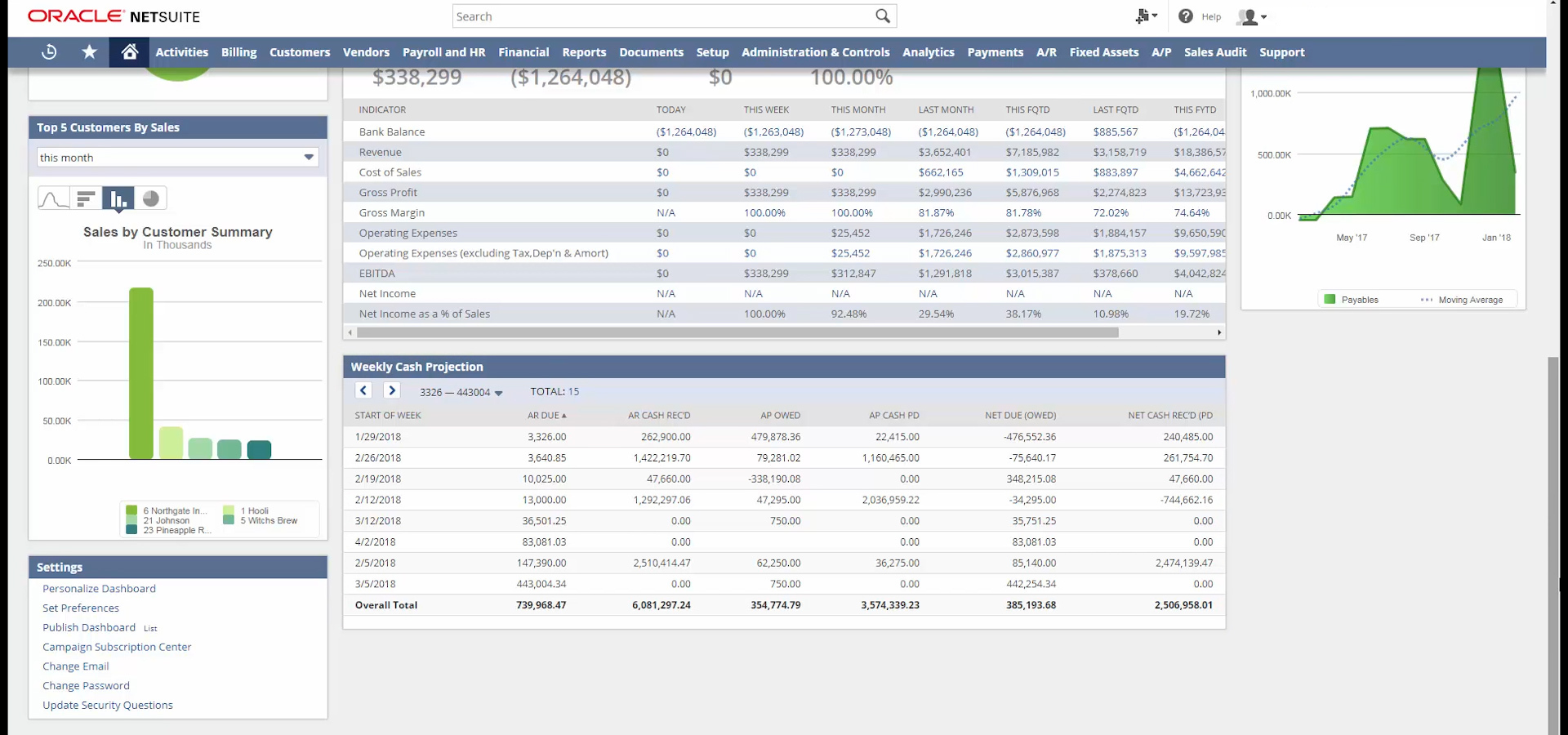Open the Reports menu
Image resolution: width=1568 pixels, height=735 pixels.
584,52
